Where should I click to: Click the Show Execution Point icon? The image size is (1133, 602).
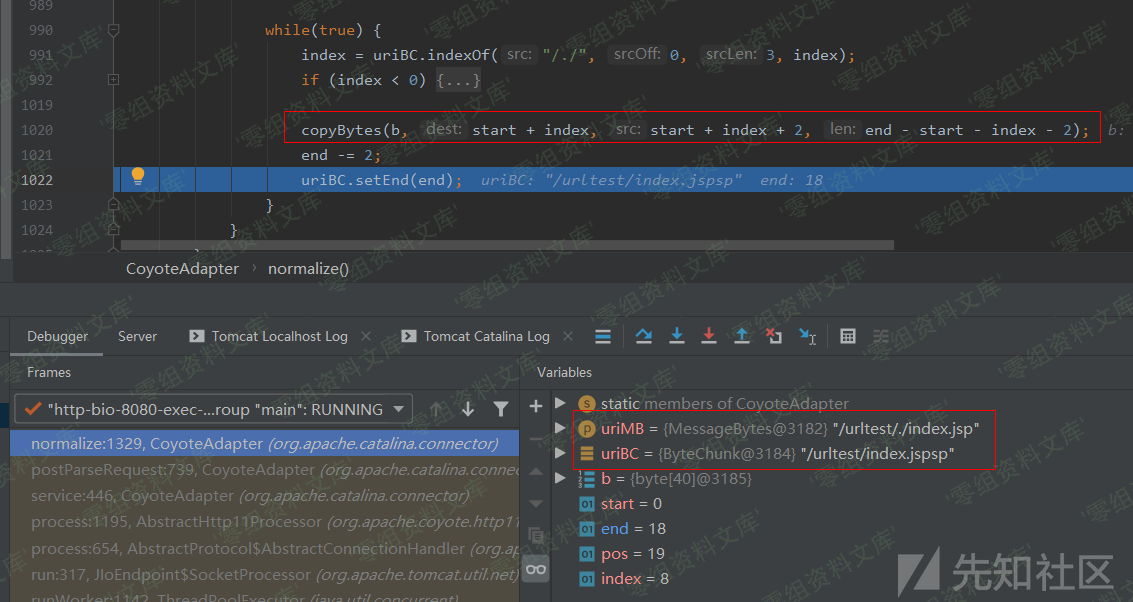[602, 336]
